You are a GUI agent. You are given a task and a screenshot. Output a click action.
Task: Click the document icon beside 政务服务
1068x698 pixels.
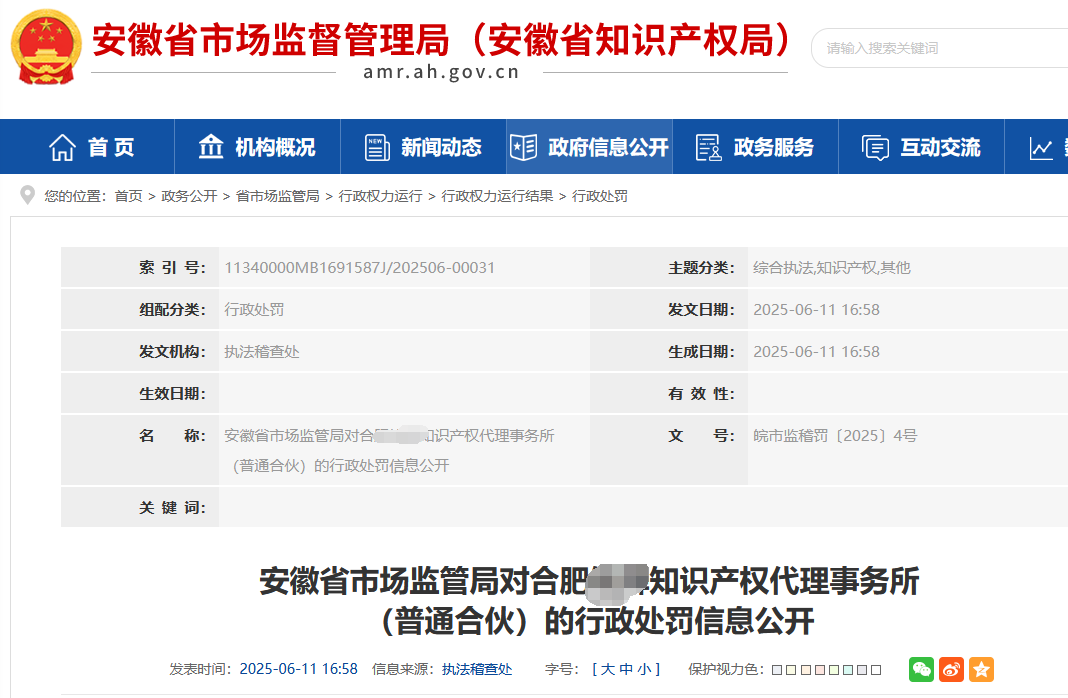point(708,147)
